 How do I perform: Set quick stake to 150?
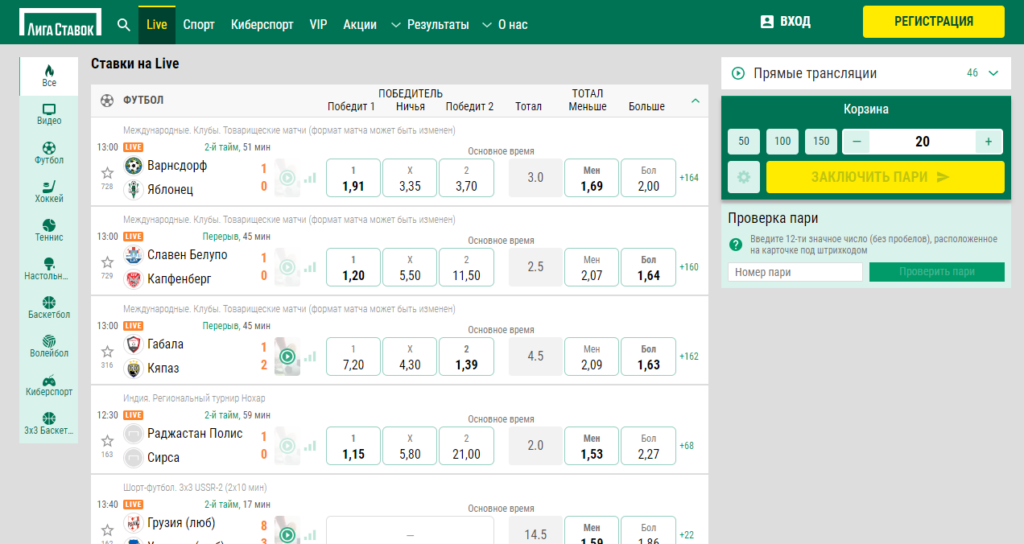tap(821, 141)
